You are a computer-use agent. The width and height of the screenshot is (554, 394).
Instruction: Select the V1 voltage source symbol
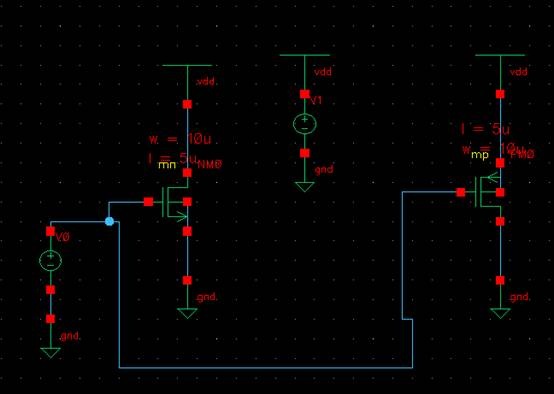tap(305, 124)
